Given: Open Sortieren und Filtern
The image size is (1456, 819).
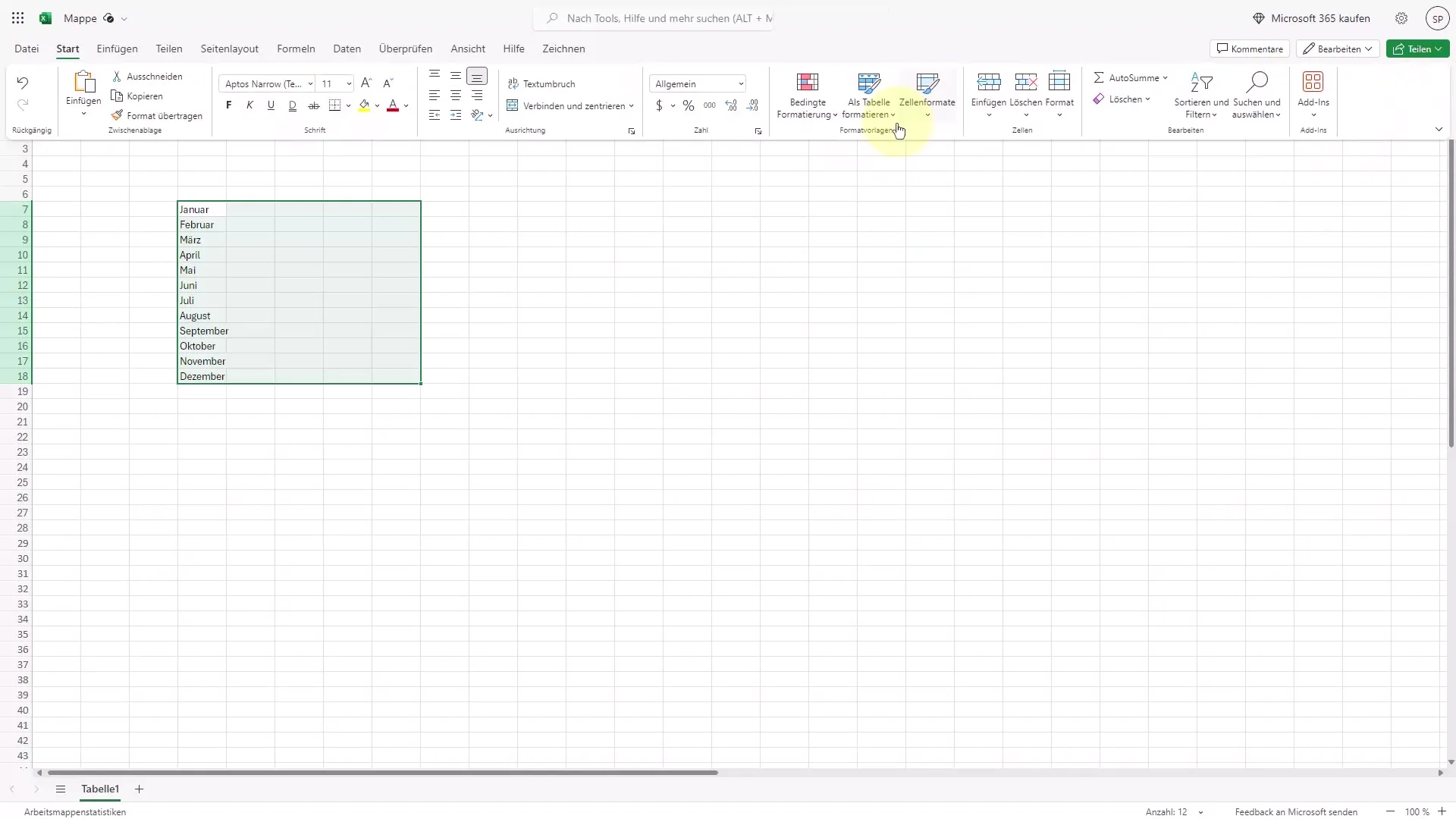Looking at the screenshot, I should [1201, 96].
